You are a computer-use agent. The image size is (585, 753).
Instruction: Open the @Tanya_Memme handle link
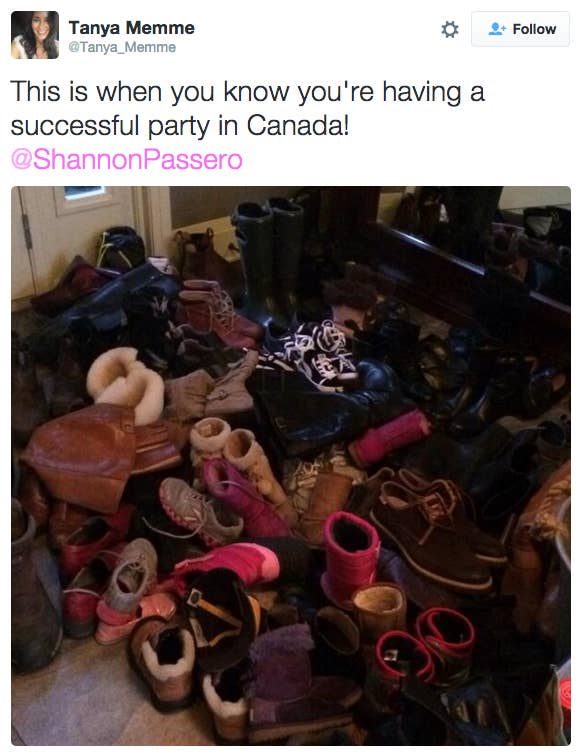coord(122,47)
